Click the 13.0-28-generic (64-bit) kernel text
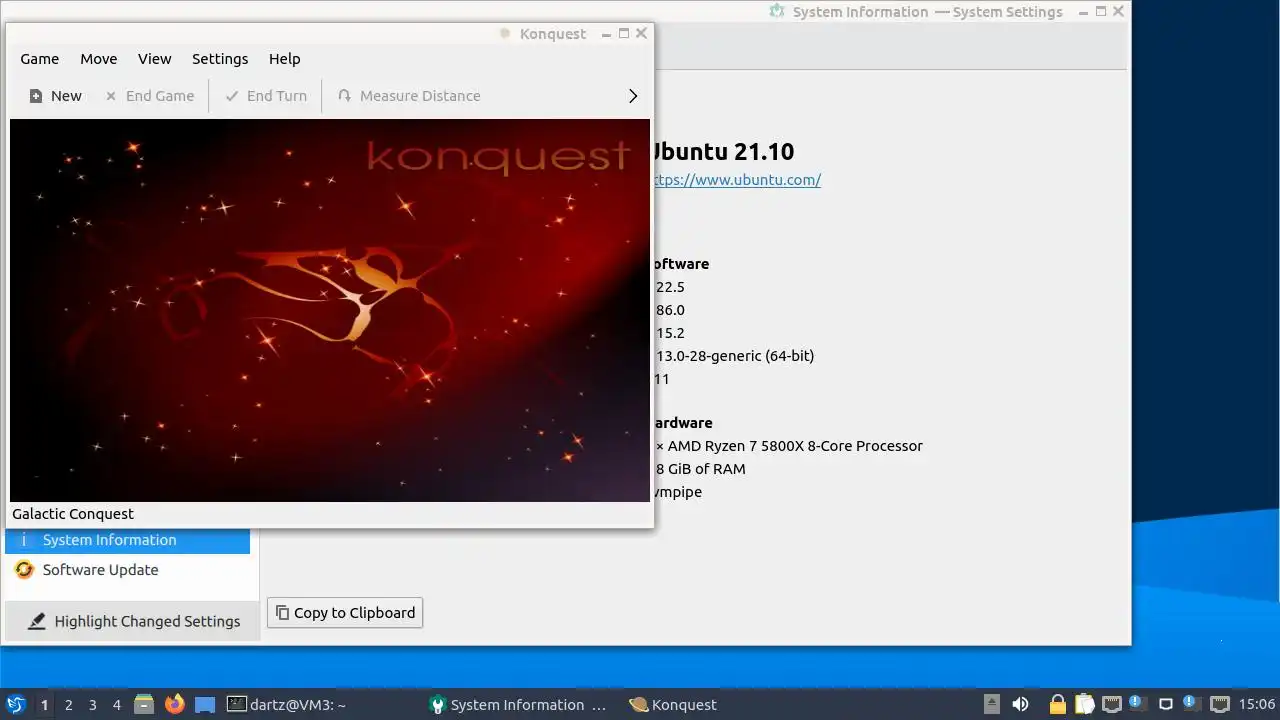 click(x=735, y=356)
